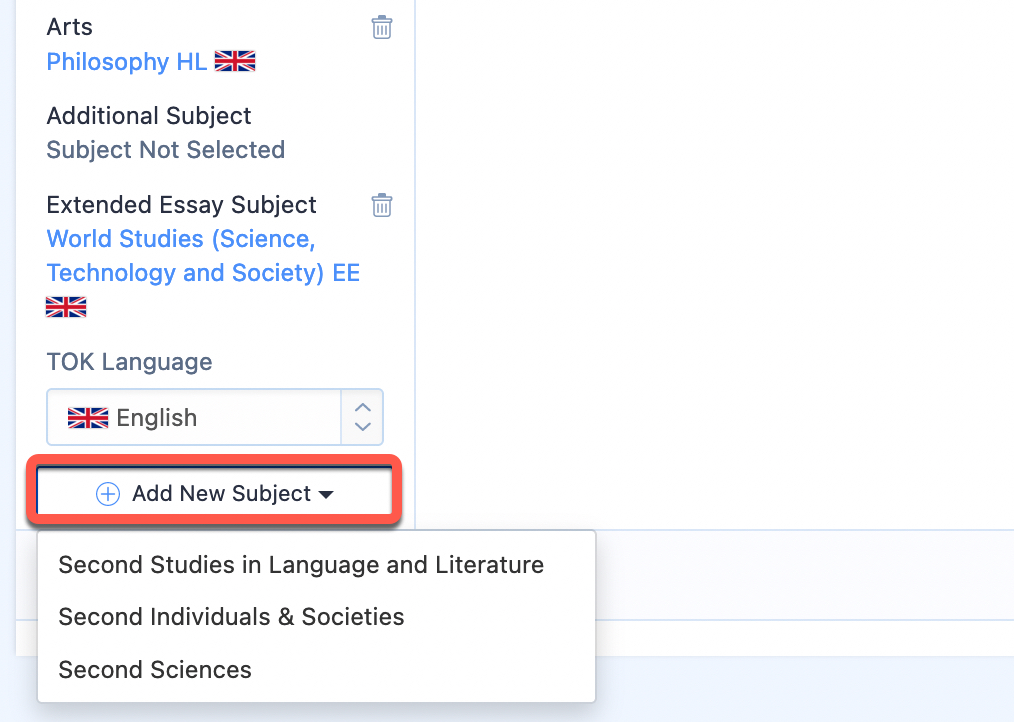Open World Studies (Science, Technology and Society) EE link

[203, 256]
